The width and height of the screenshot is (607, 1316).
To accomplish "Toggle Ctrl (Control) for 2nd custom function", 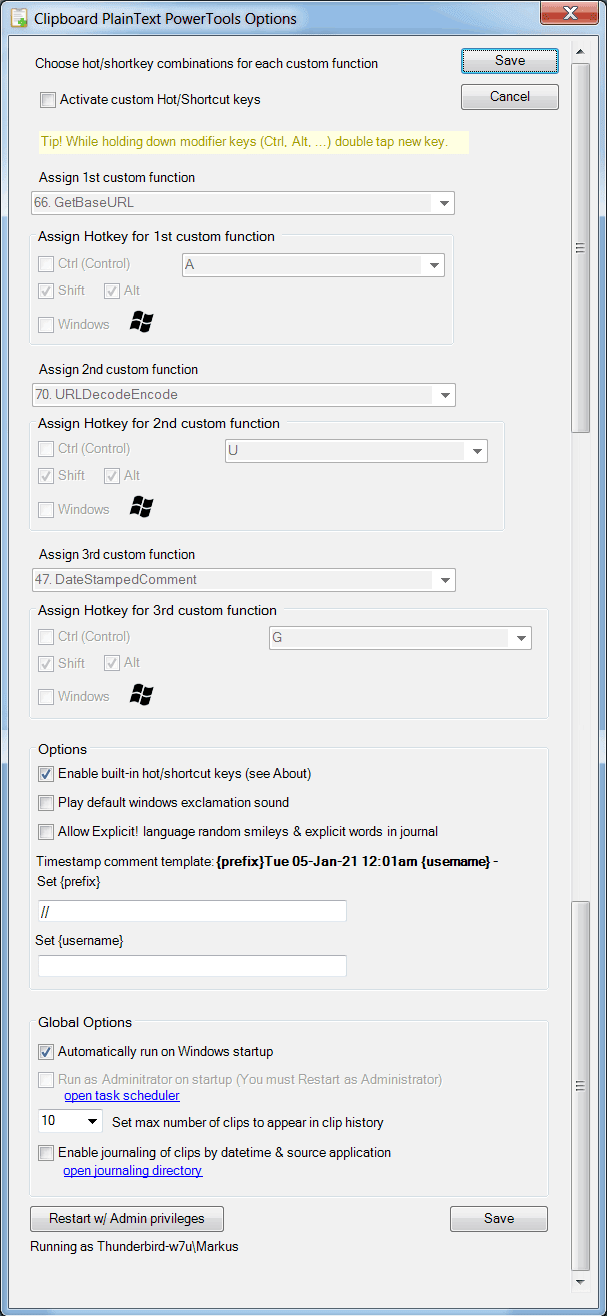I will click(46, 449).
